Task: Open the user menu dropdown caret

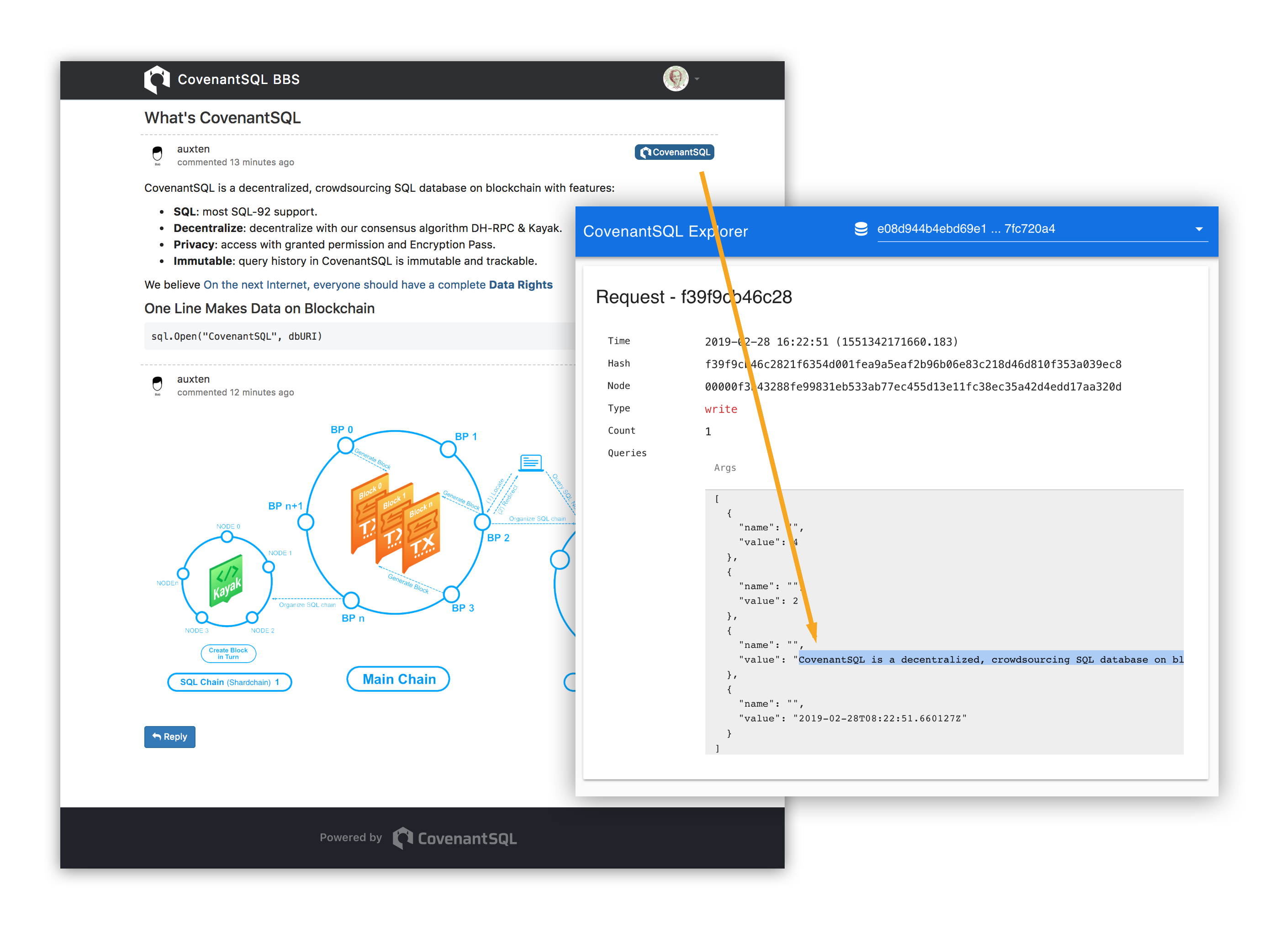Action: pos(697,79)
